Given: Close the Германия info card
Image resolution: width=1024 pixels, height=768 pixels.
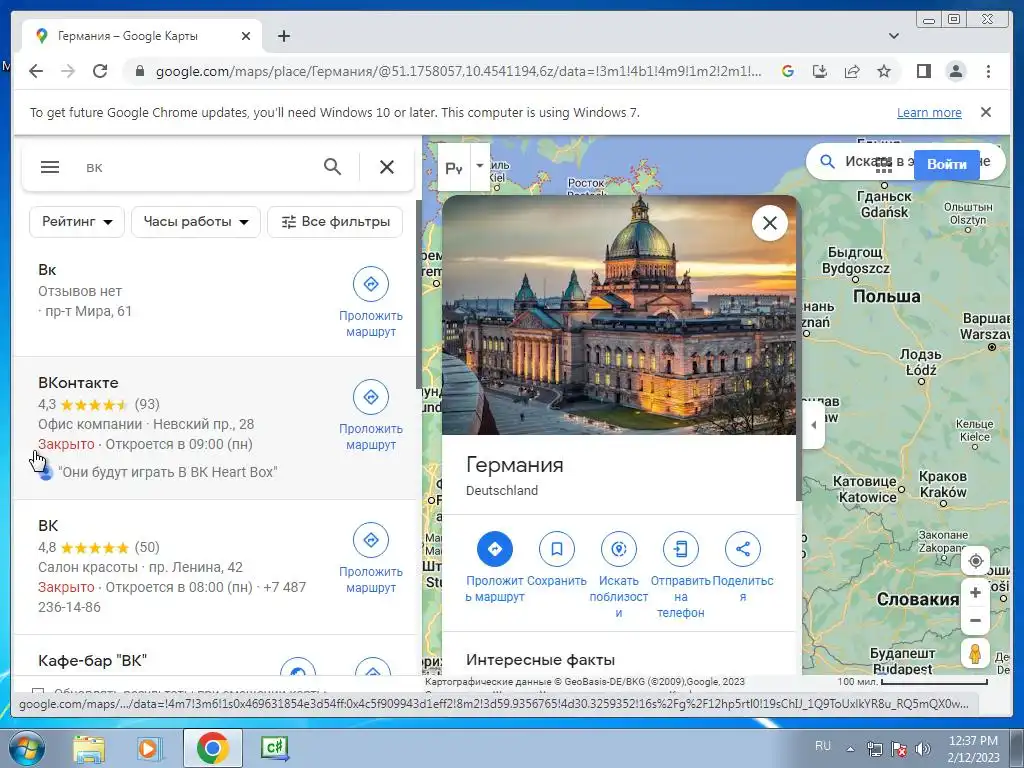Looking at the screenshot, I should (x=770, y=223).
